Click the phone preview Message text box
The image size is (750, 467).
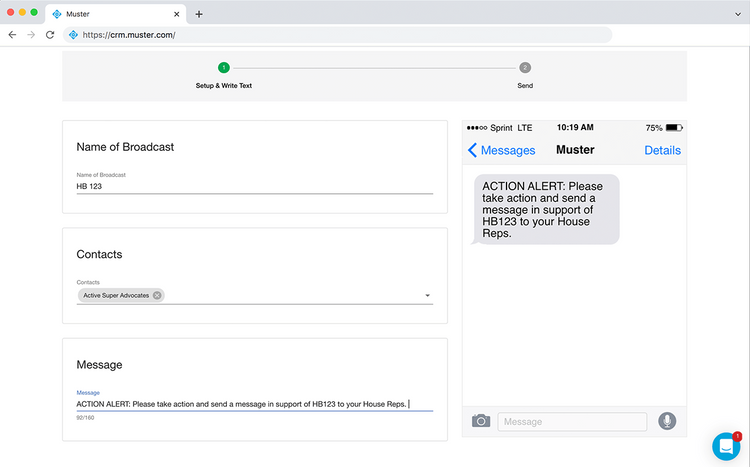coord(572,422)
